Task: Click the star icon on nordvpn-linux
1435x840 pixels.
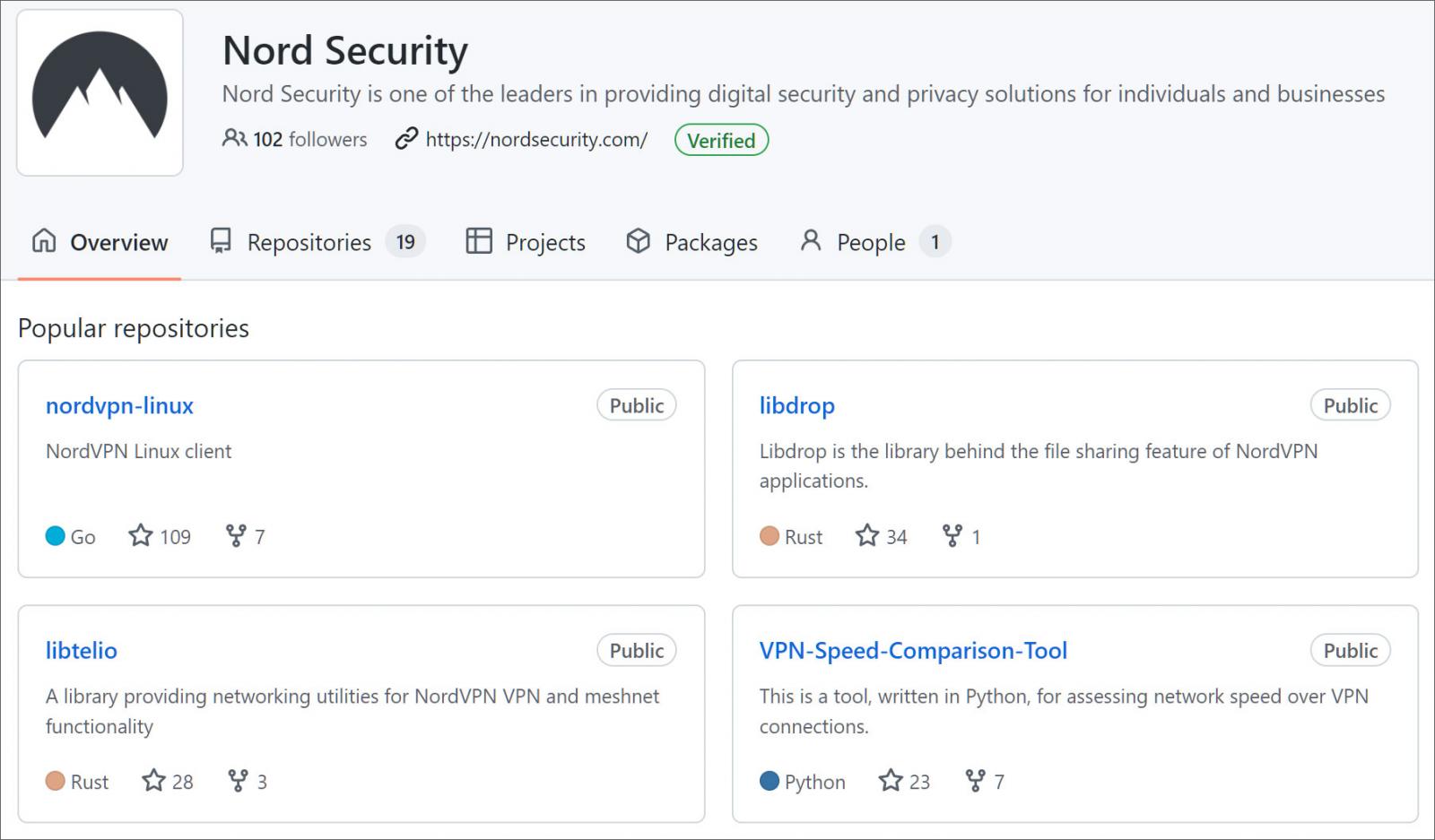Action: coord(140,535)
